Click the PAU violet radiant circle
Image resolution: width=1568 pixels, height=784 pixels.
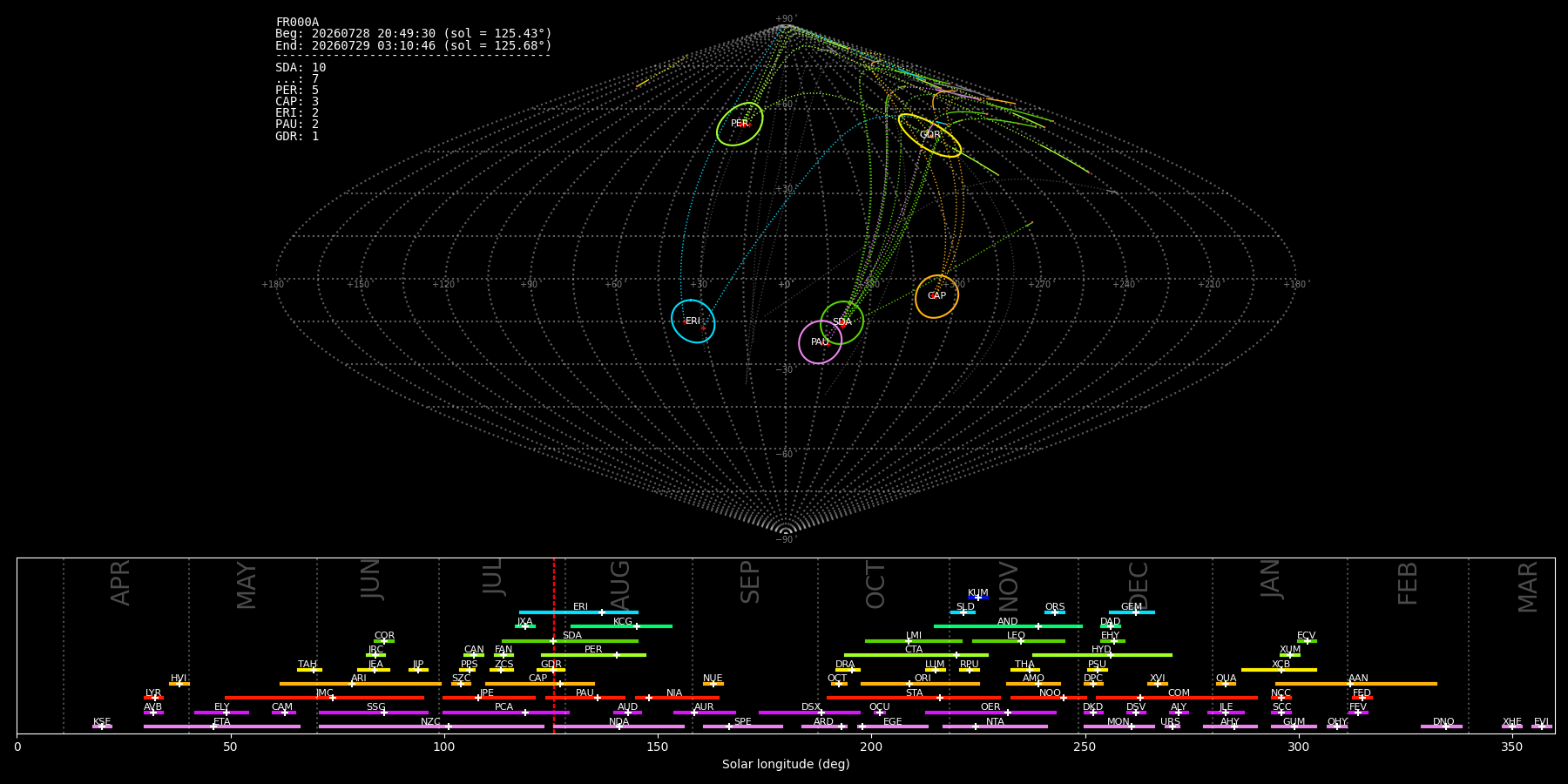pyautogui.click(x=820, y=341)
